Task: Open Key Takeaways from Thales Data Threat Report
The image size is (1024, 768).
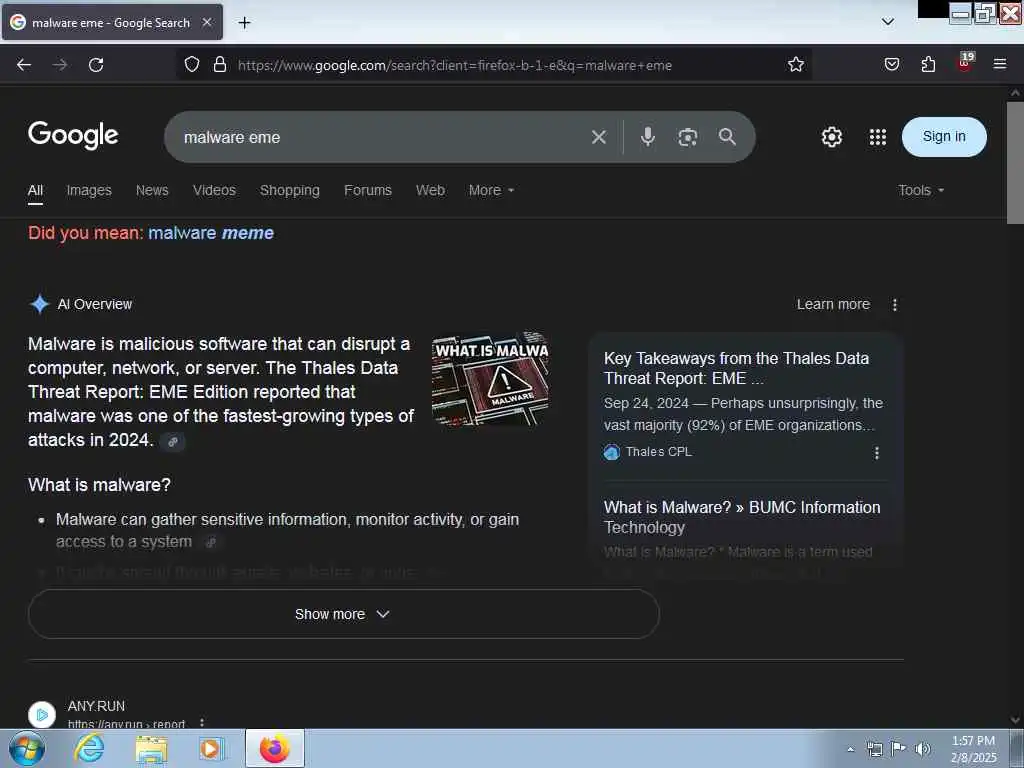Action: (x=736, y=368)
